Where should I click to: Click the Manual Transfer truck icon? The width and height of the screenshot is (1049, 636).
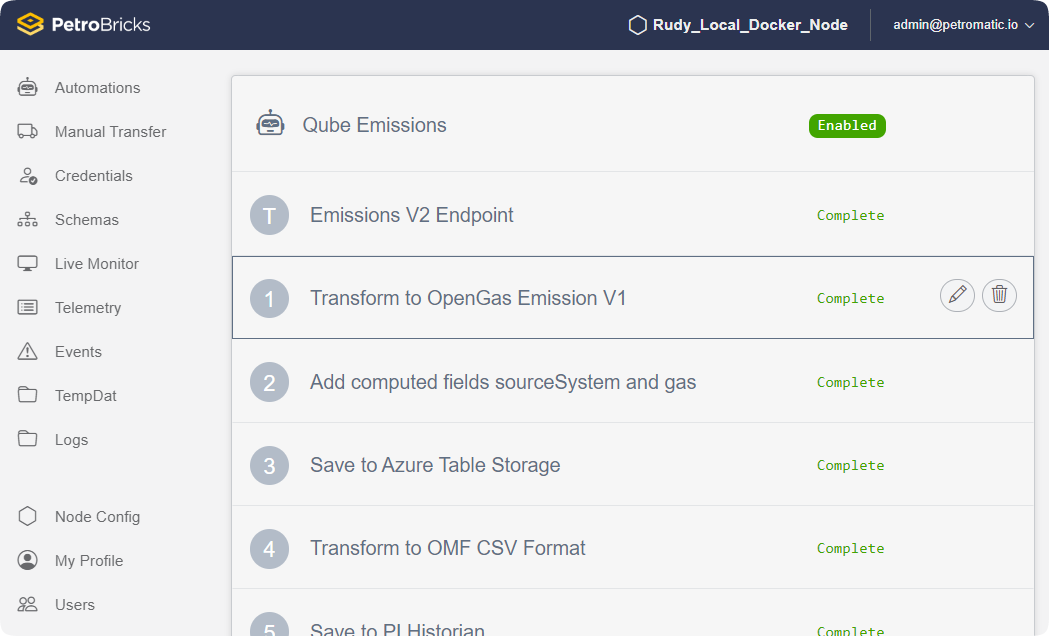[x=27, y=131]
